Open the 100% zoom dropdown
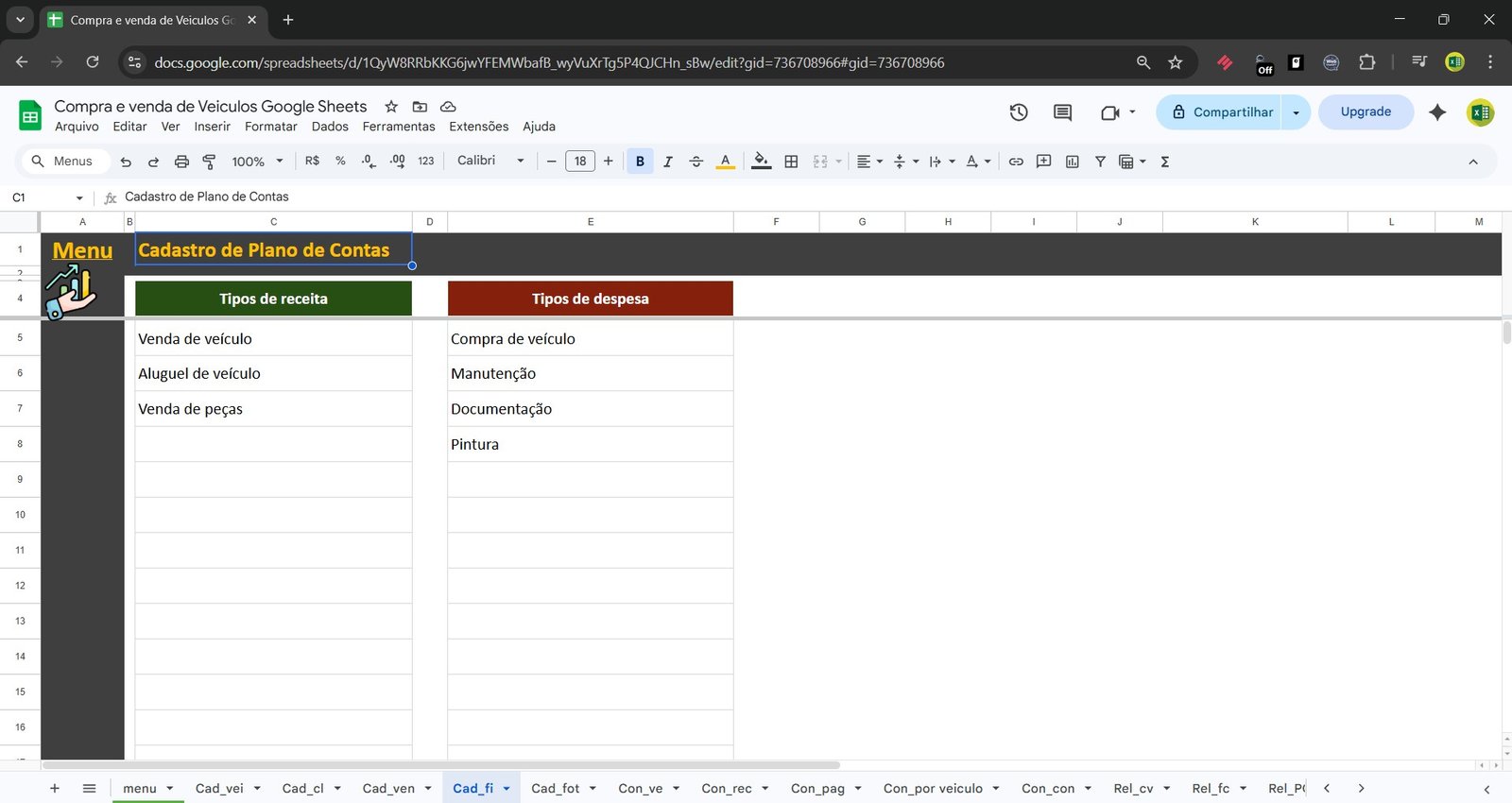1512x803 pixels. tap(257, 162)
